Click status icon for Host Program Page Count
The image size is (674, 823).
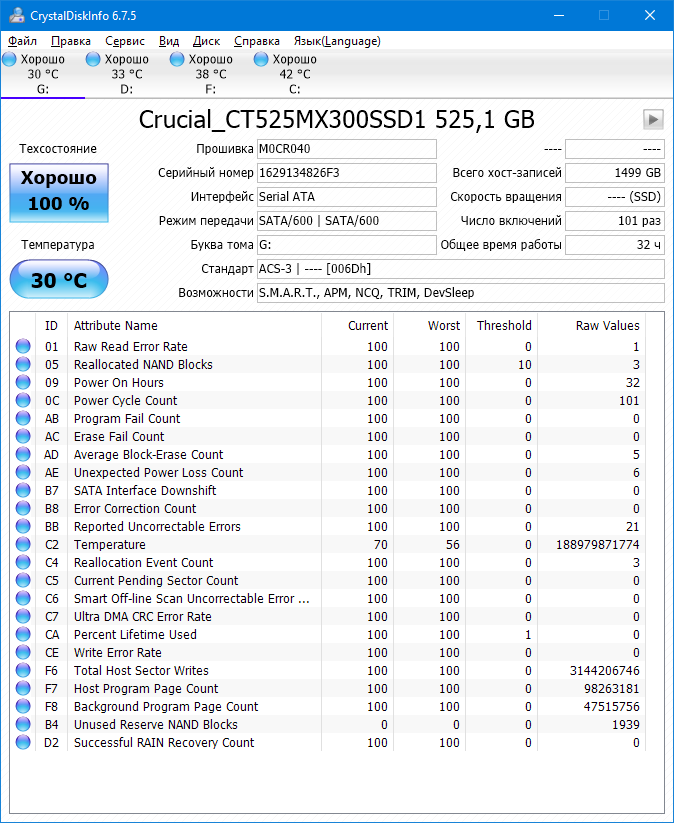click(23, 688)
